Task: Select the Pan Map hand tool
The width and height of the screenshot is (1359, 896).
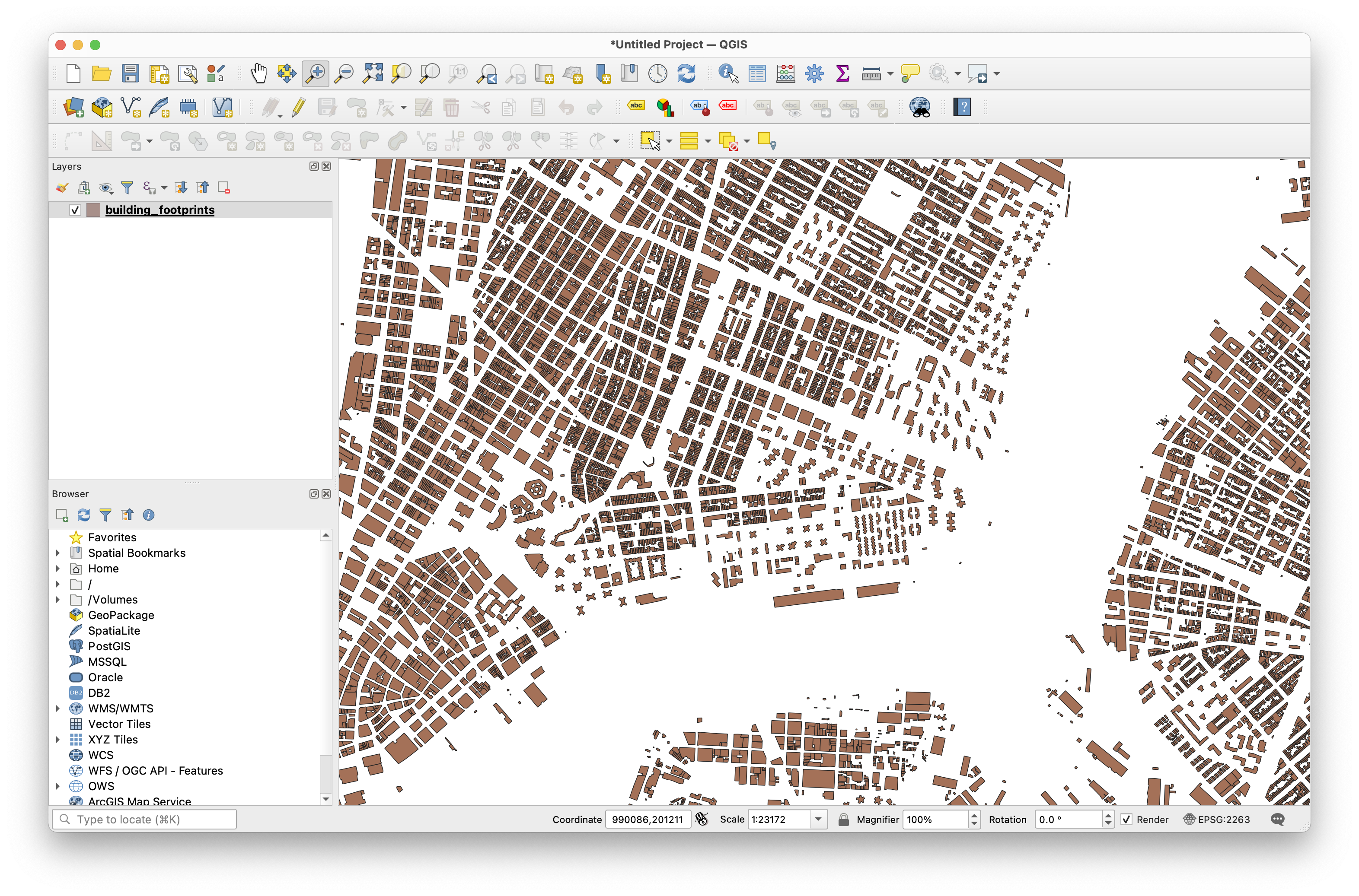Action: tap(258, 74)
